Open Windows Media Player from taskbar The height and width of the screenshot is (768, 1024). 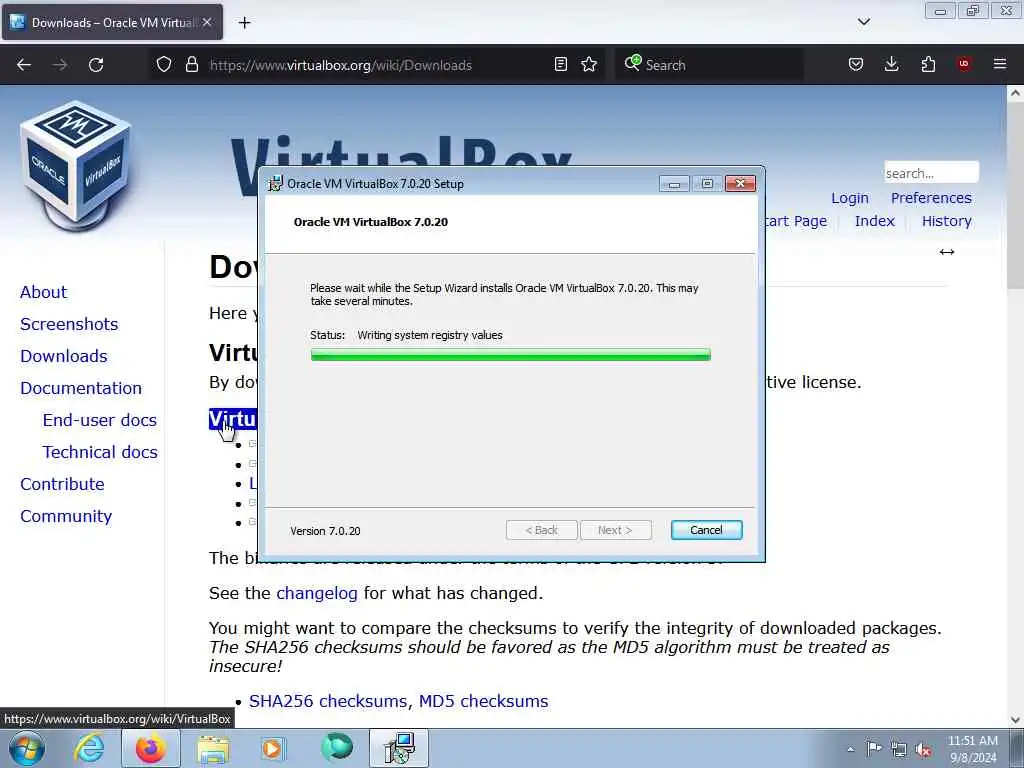pyautogui.click(x=273, y=748)
